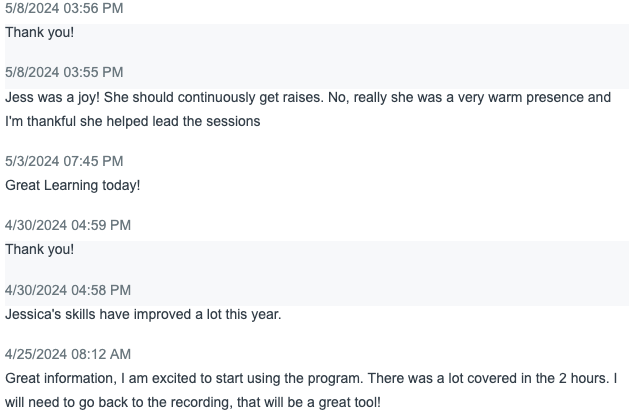Click the 4/25/2024 08:12 AM timestamp
This screenshot has width=631, height=411.
click(x=68, y=354)
